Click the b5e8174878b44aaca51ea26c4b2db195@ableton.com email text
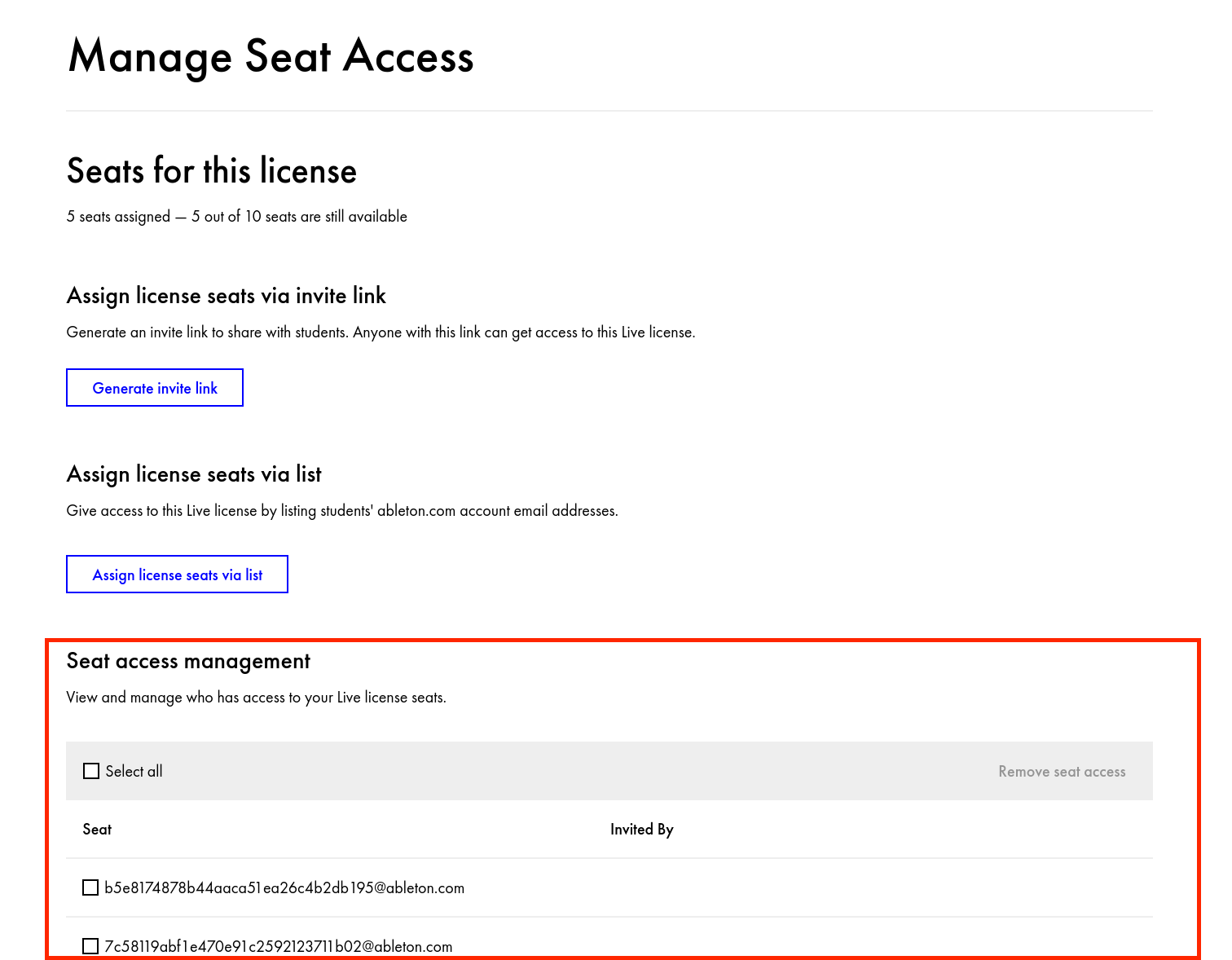Screen dimensions: 1232x960 coord(284,888)
